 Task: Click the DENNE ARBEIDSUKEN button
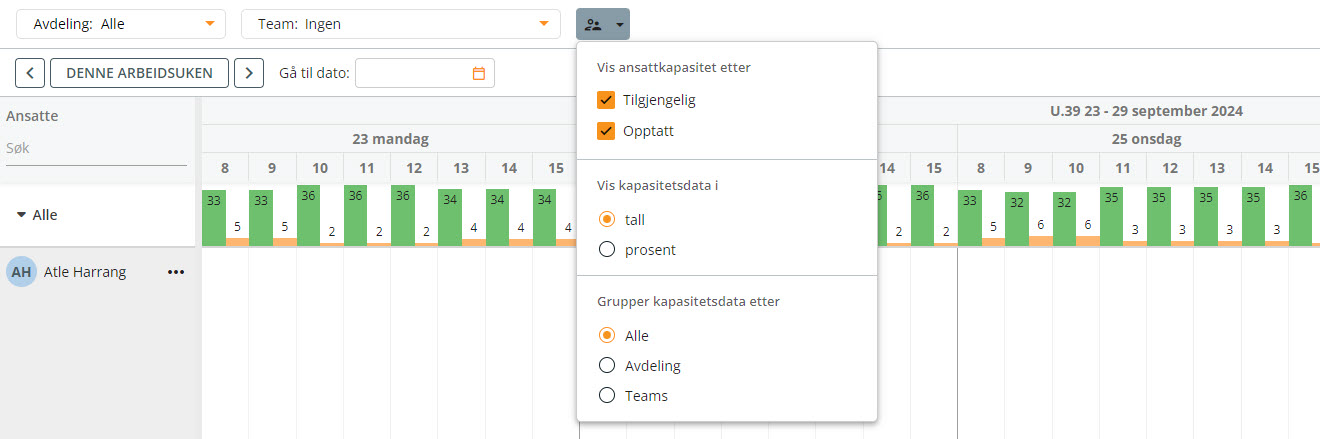point(139,73)
